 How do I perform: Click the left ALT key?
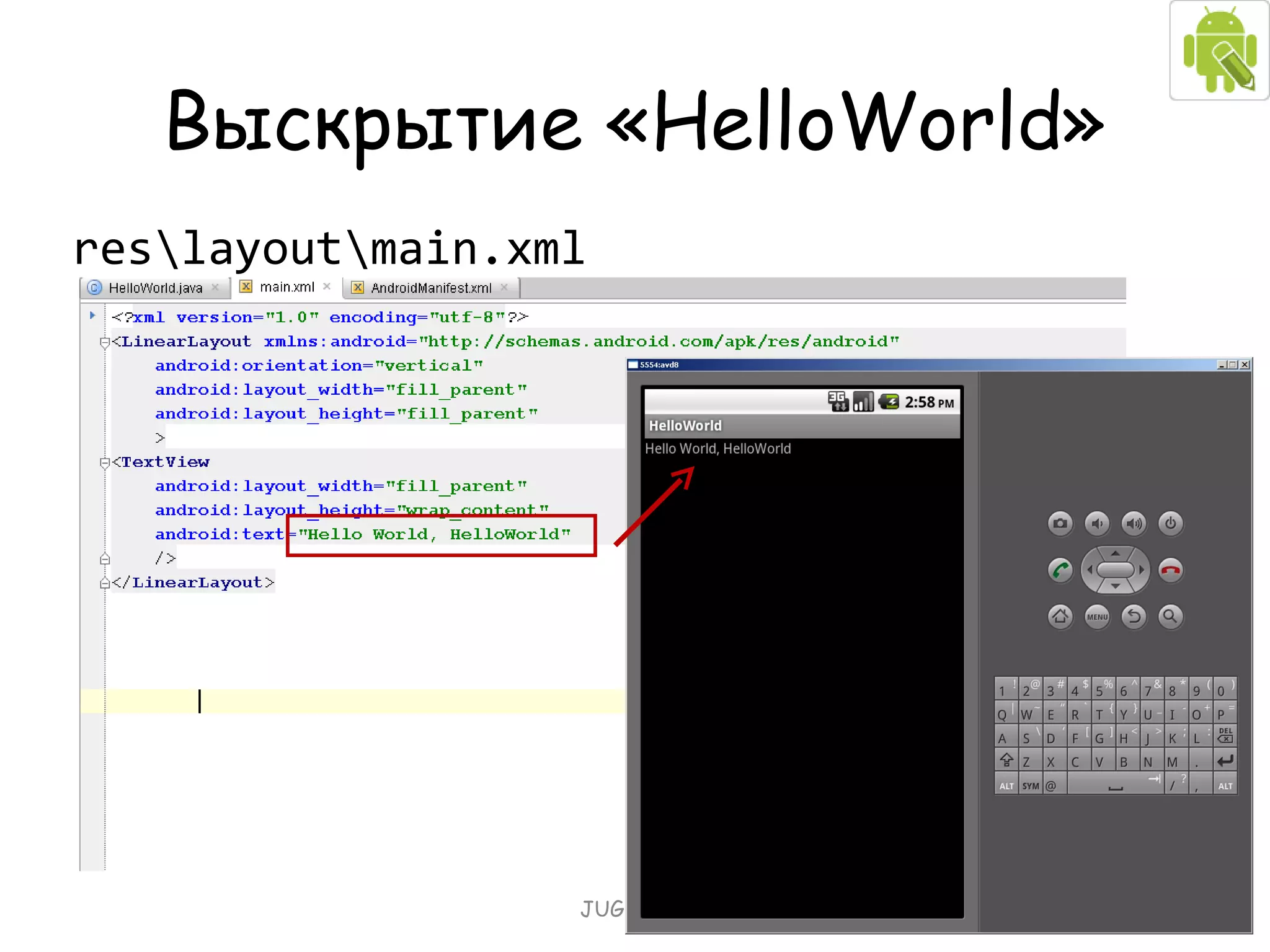pos(1006,785)
